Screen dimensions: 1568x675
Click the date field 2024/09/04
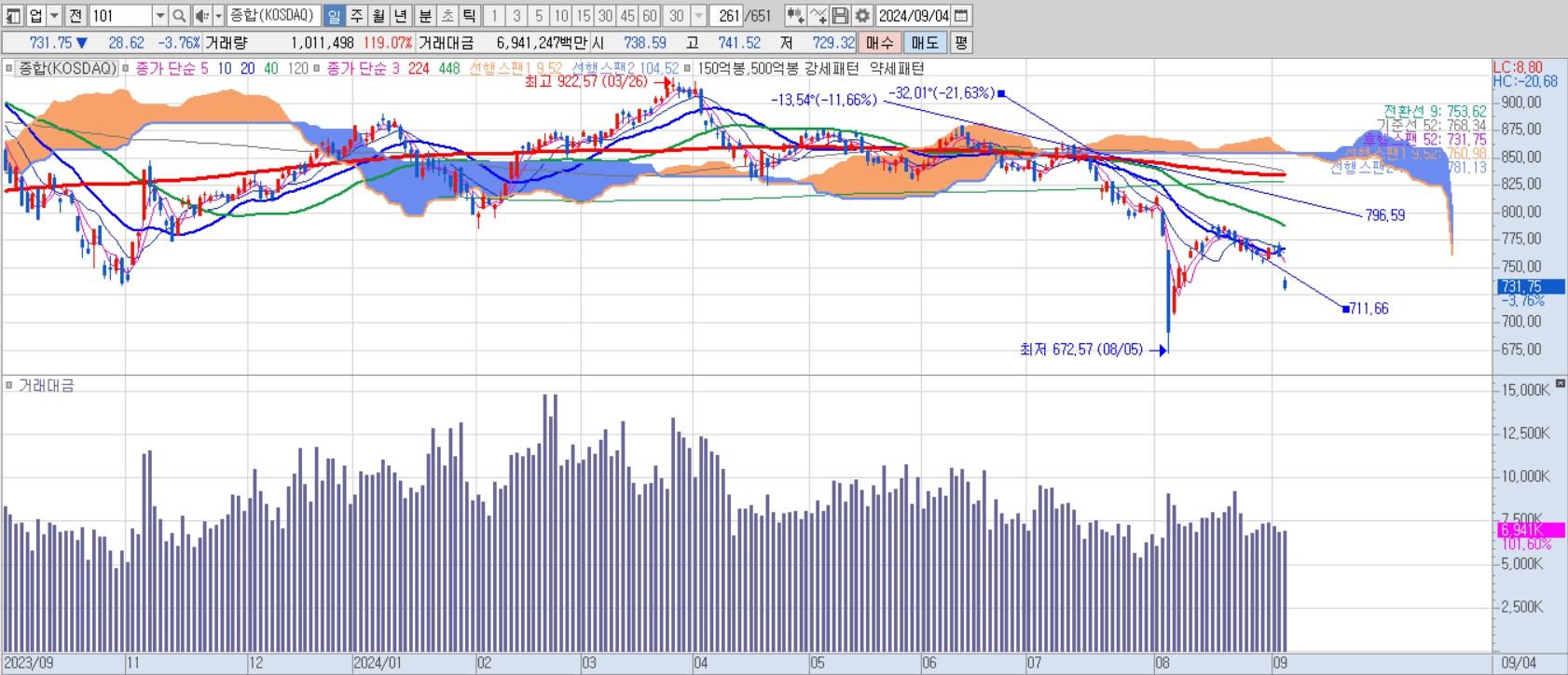pyautogui.click(x=914, y=16)
